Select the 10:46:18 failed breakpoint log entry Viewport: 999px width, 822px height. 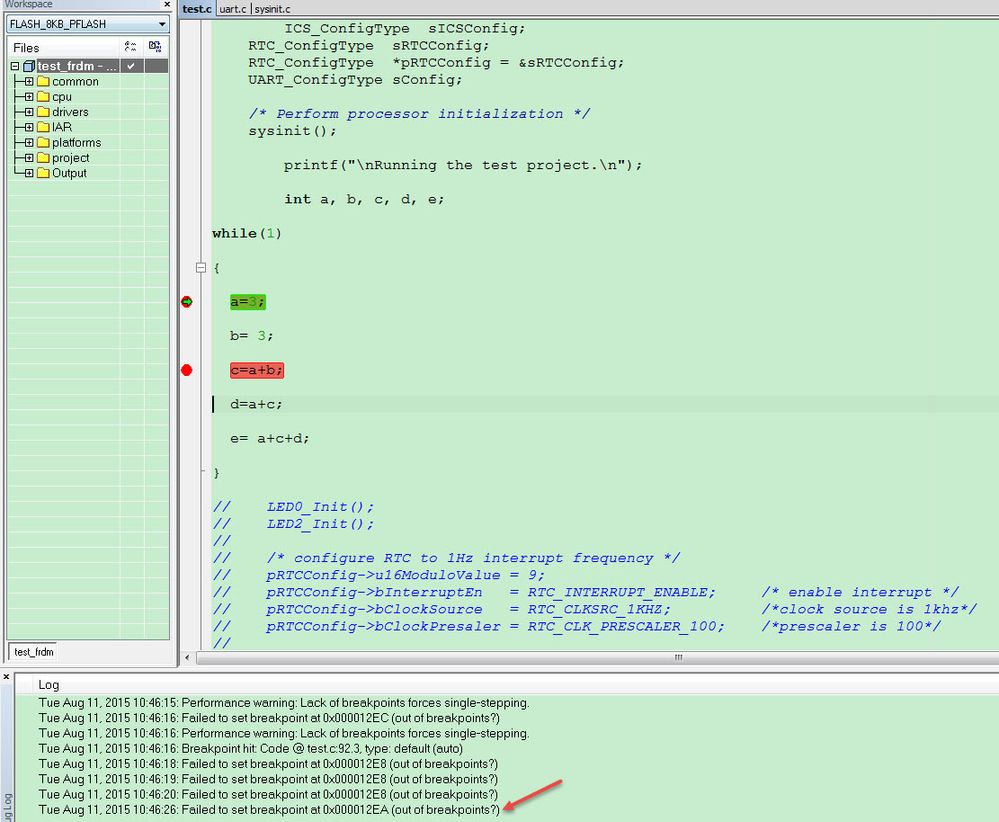click(268, 764)
